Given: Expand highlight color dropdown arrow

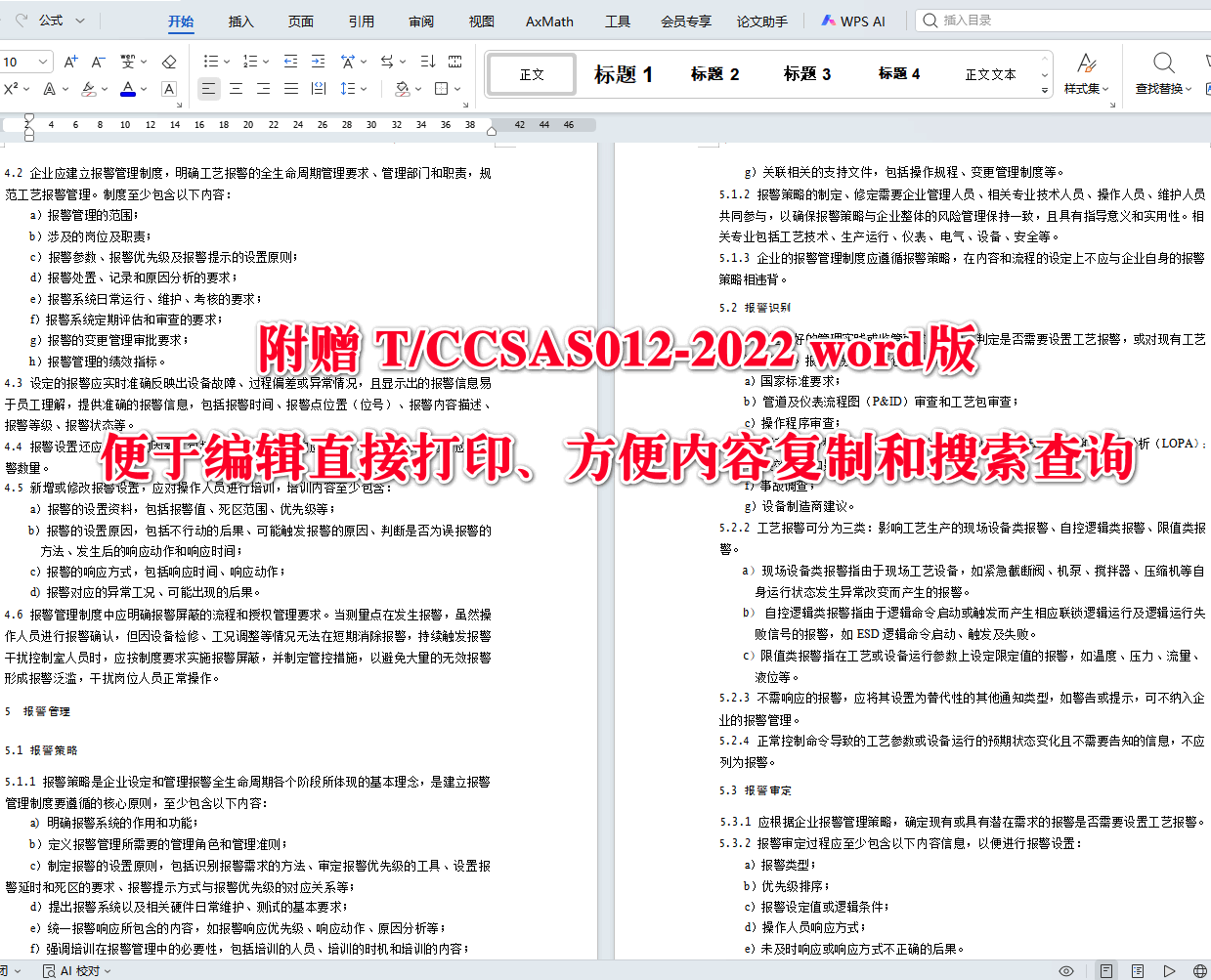Looking at the screenshot, I should coord(104,89).
